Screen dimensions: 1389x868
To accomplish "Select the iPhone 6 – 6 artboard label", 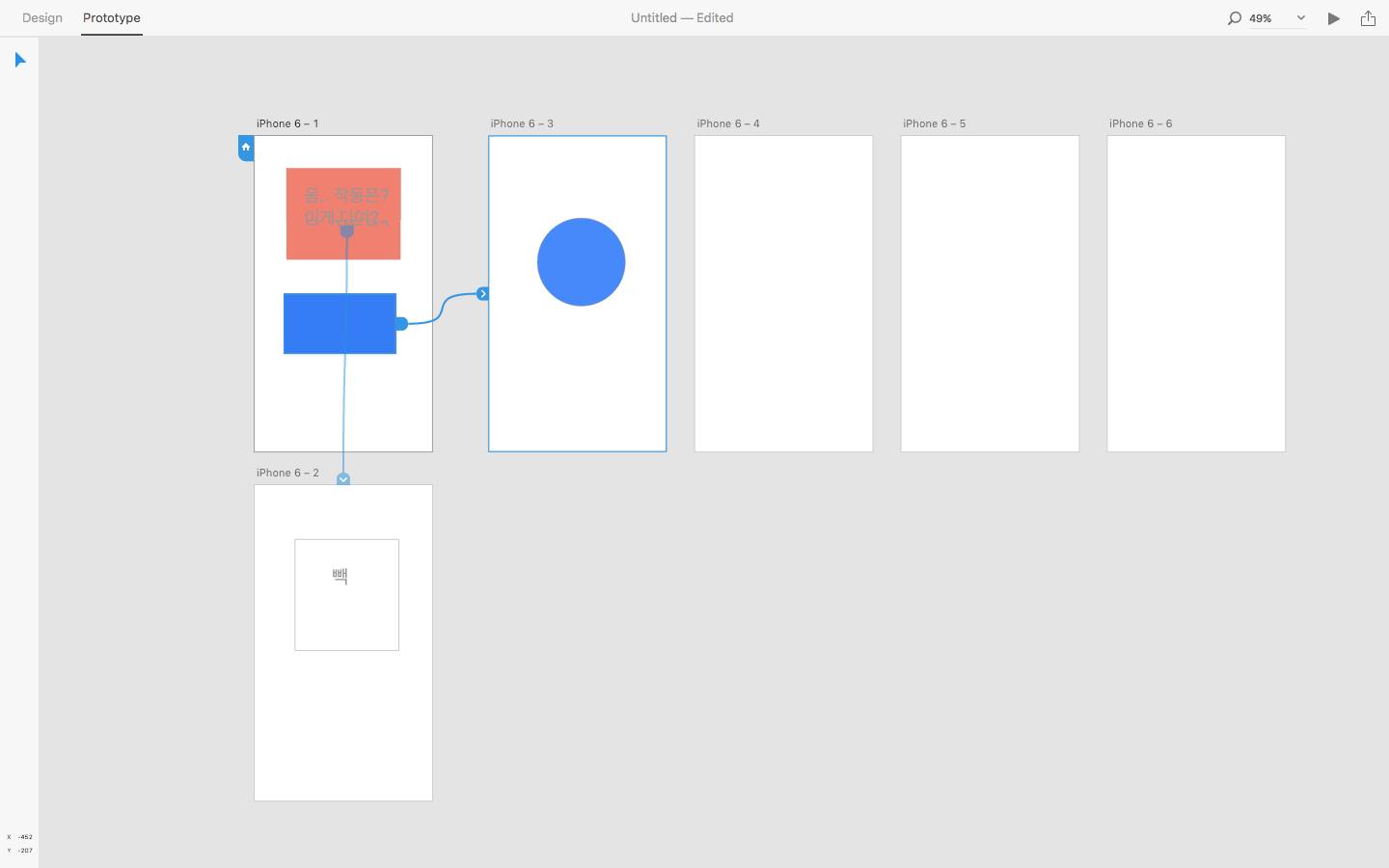I will (x=1141, y=123).
